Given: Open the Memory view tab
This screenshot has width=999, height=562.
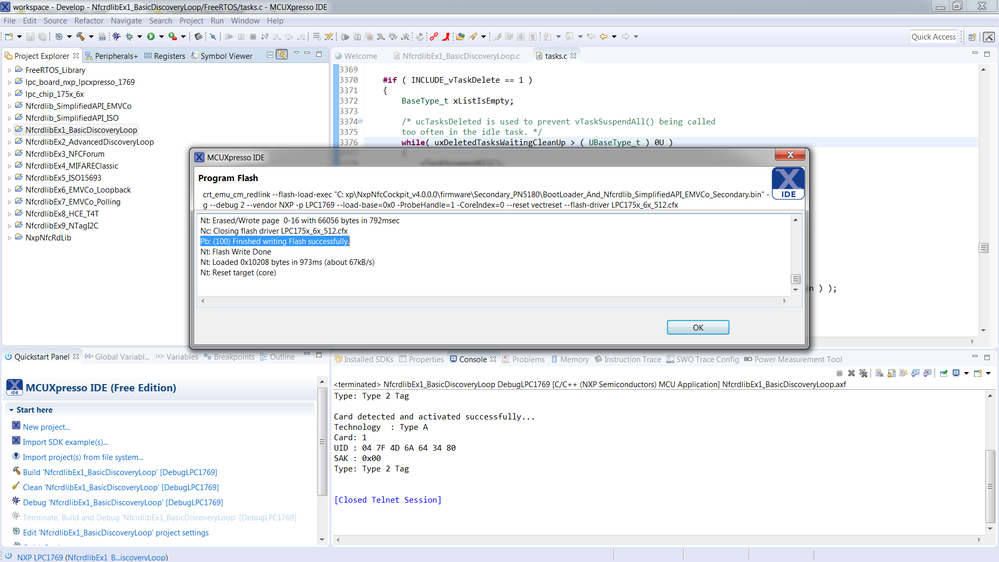Looking at the screenshot, I should point(570,359).
